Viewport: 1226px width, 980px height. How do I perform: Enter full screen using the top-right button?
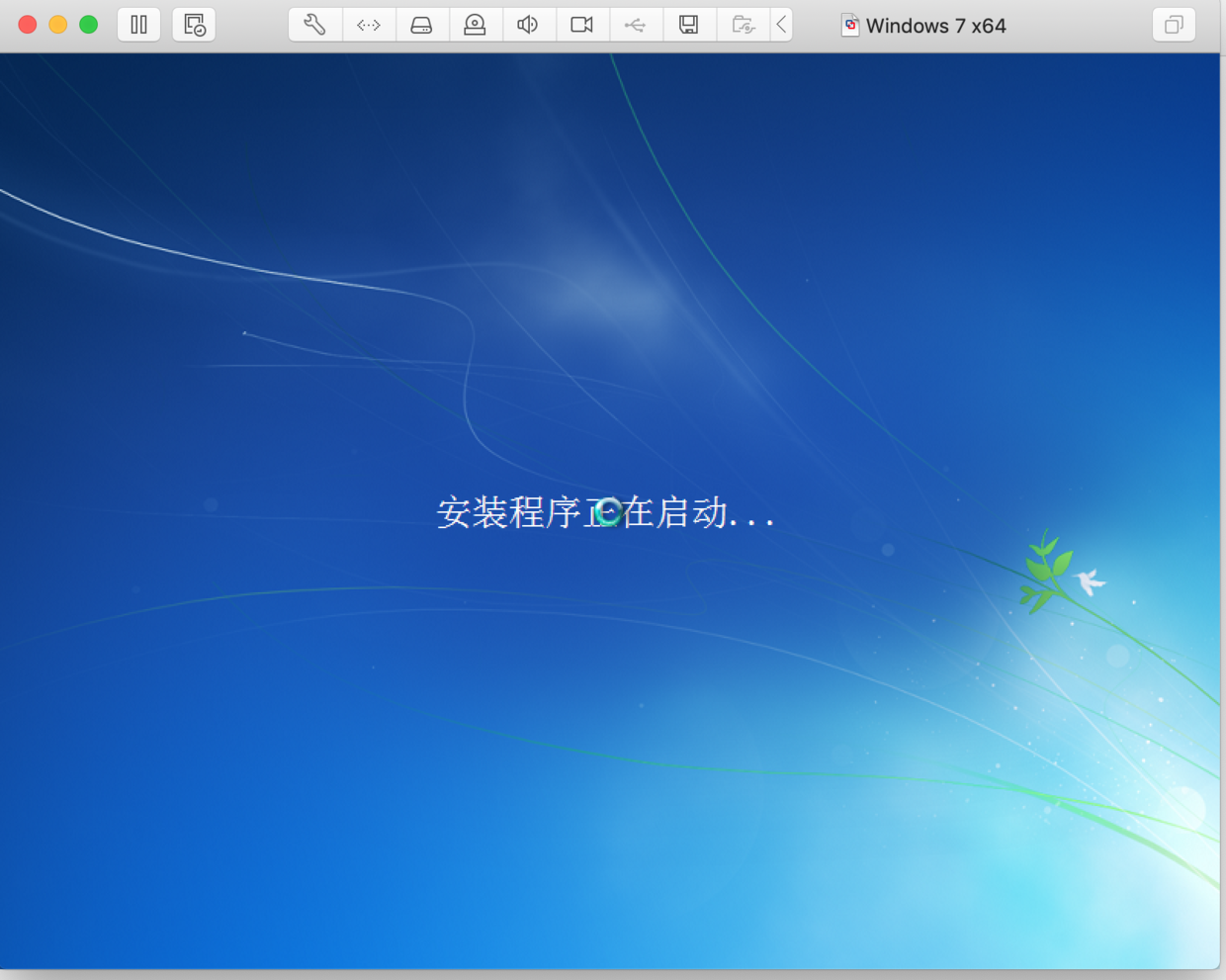pyautogui.click(x=1173, y=25)
